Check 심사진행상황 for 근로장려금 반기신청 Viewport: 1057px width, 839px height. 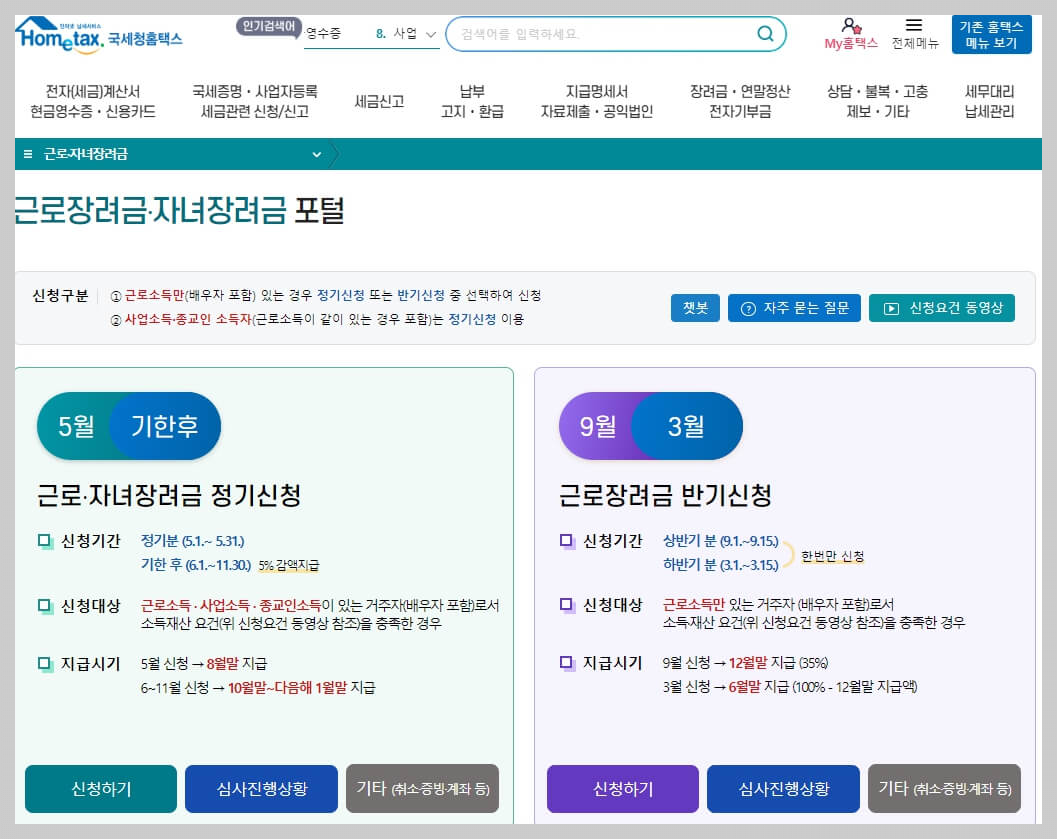(784, 789)
